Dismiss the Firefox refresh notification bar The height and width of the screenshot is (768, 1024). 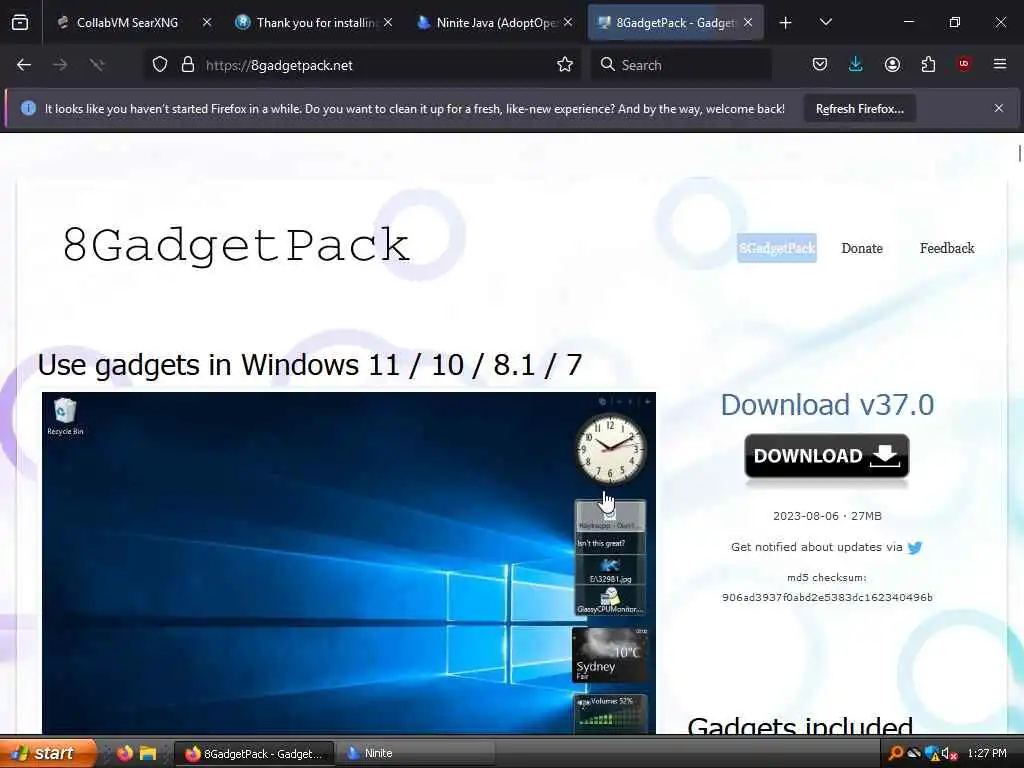click(999, 108)
